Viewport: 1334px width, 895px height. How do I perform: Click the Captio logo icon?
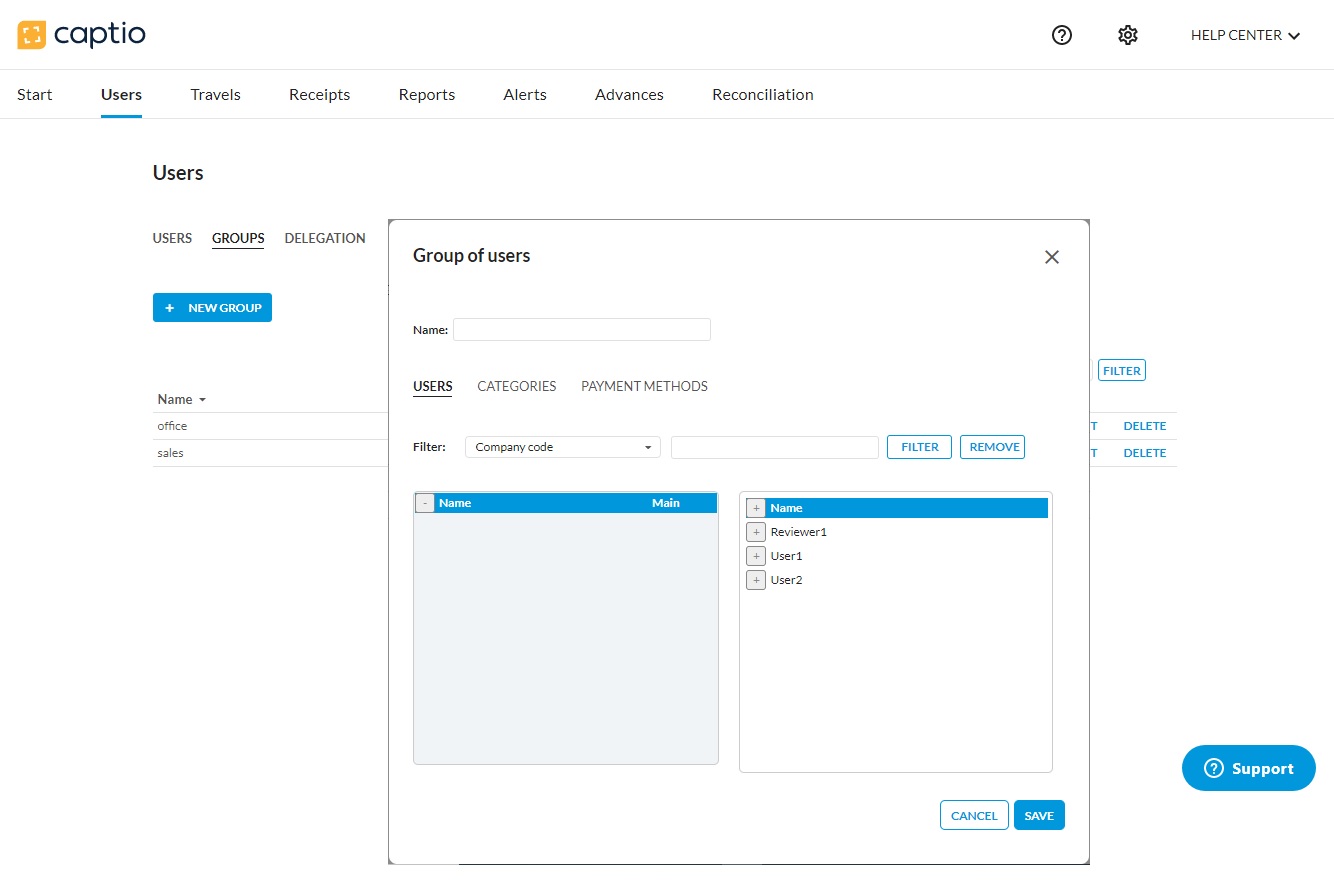click(32, 35)
